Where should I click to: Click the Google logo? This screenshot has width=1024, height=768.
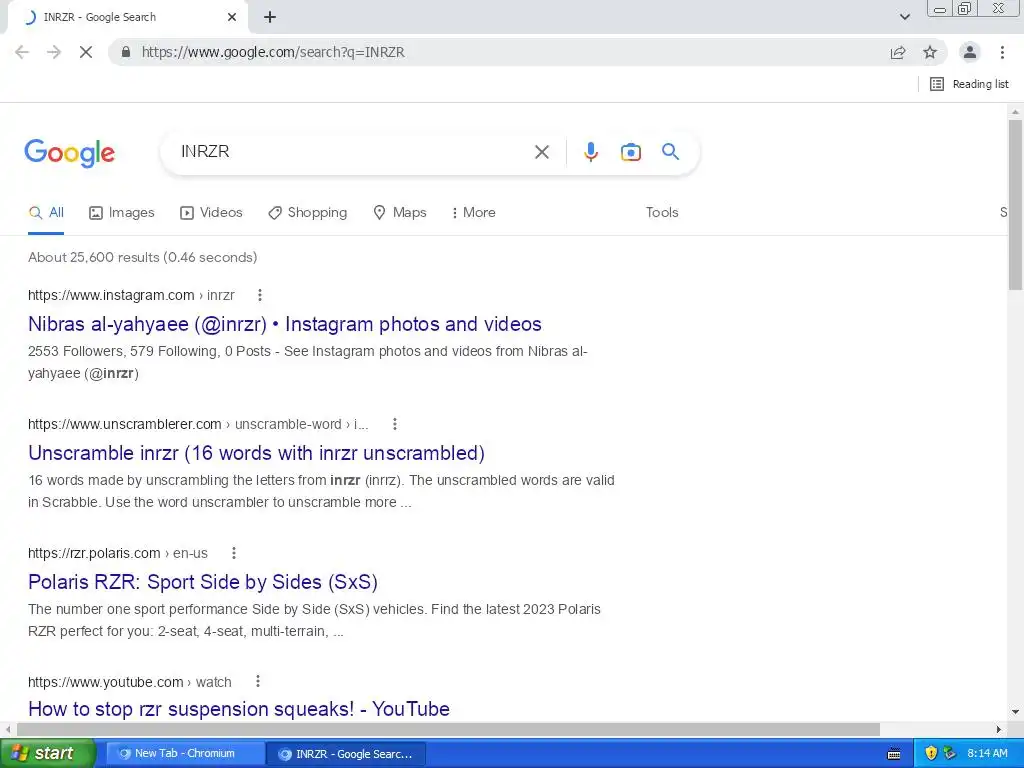tap(69, 153)
